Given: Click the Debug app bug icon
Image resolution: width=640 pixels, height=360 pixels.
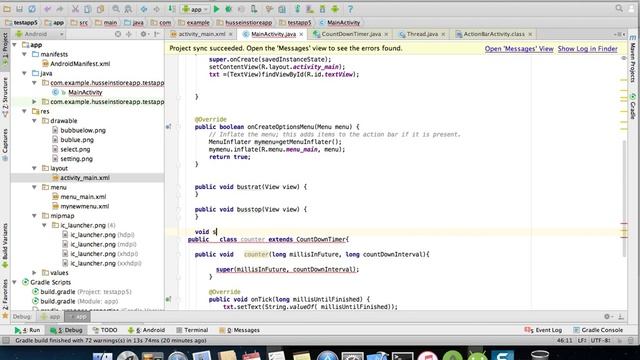Looking at the screenshot, I should point(229,9).
